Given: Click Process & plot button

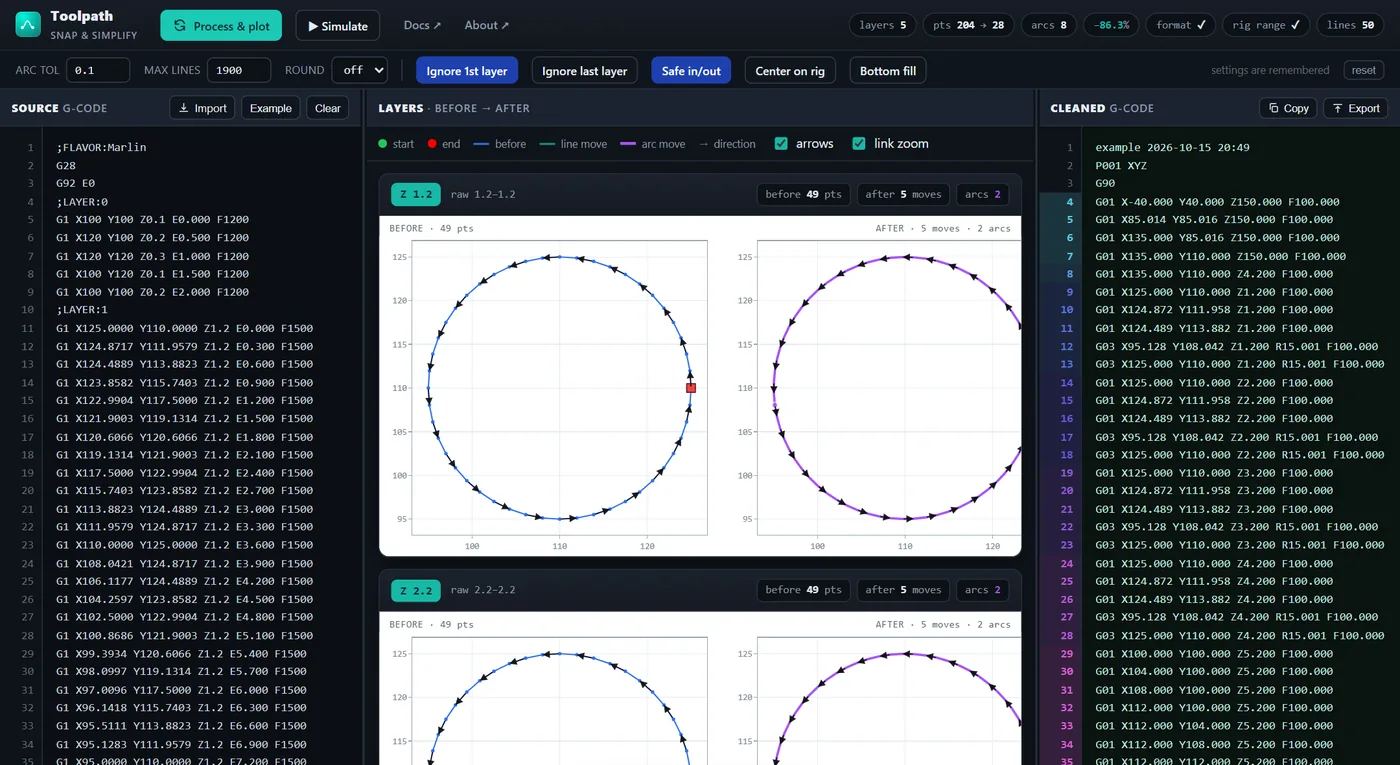Looking at the screenshot, I should pos(221,26).
